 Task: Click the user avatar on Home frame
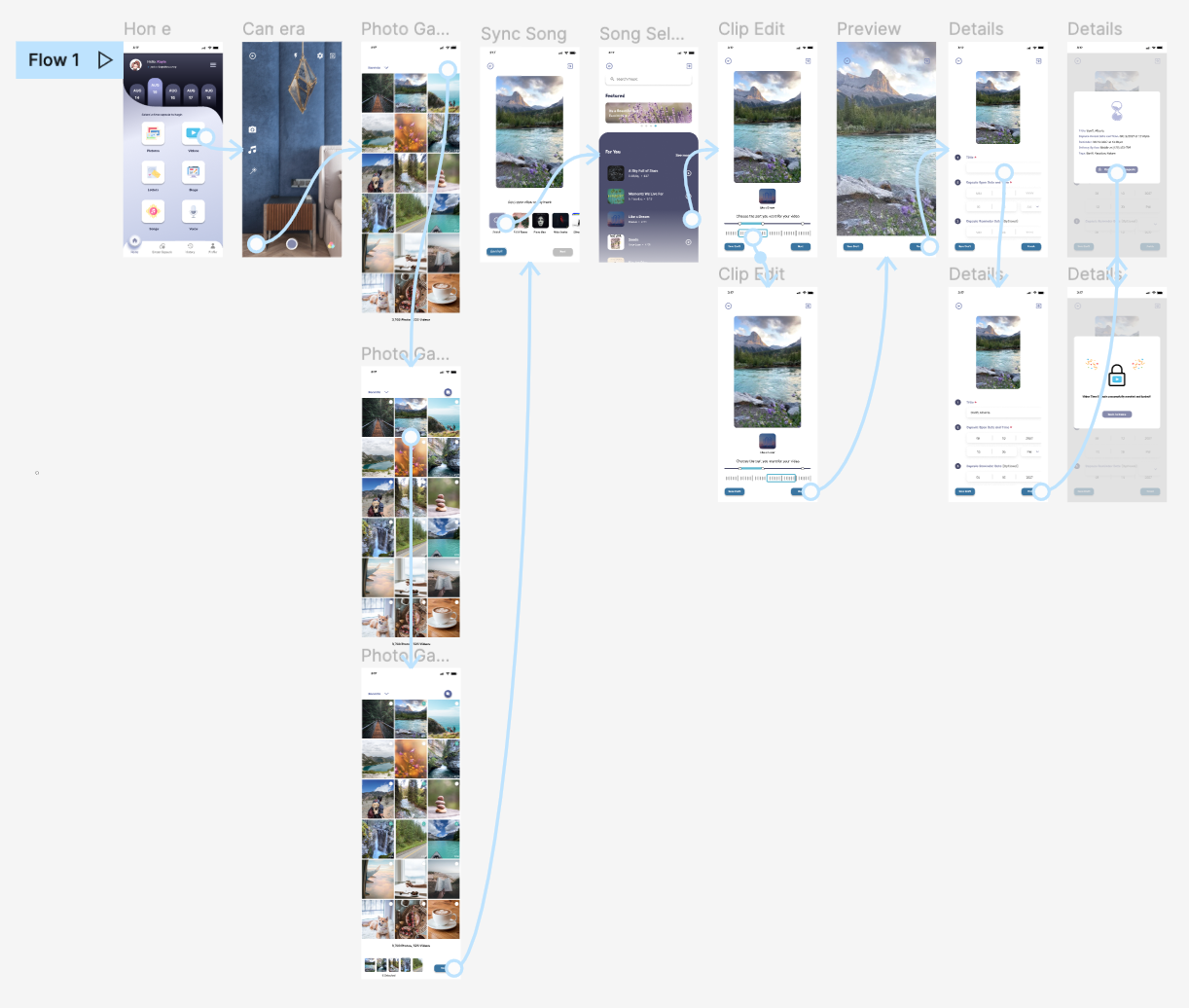[x=136, y=65]
